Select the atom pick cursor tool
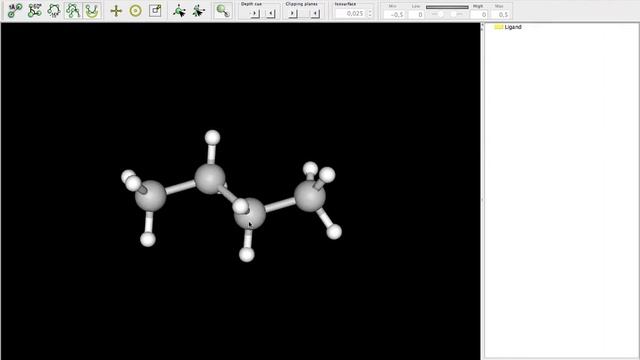 coord(179,11)
